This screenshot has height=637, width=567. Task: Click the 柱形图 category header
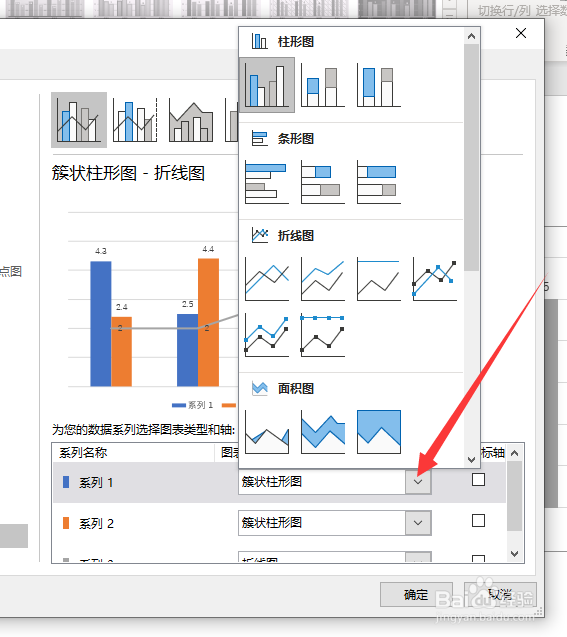point(296,41)
